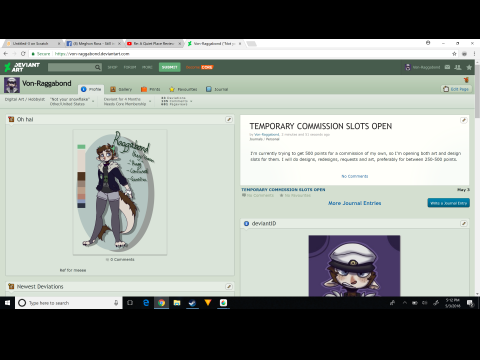Click the Edit Page button
The width and height of the screenshot is (480, 360).
pyautogui.click(x=456, y=89)
